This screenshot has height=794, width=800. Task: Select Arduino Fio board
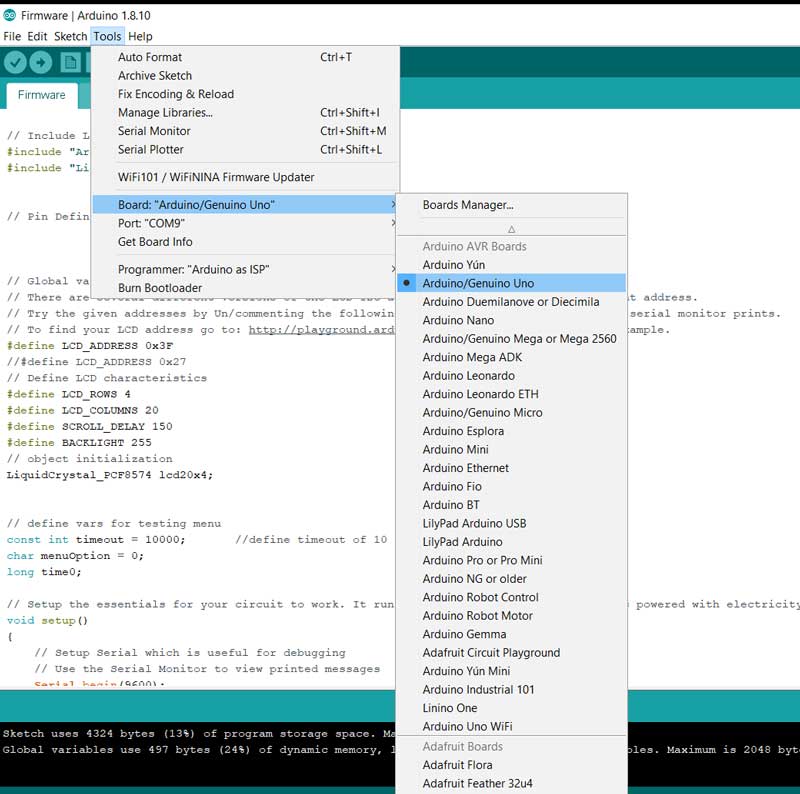point(511,486)
